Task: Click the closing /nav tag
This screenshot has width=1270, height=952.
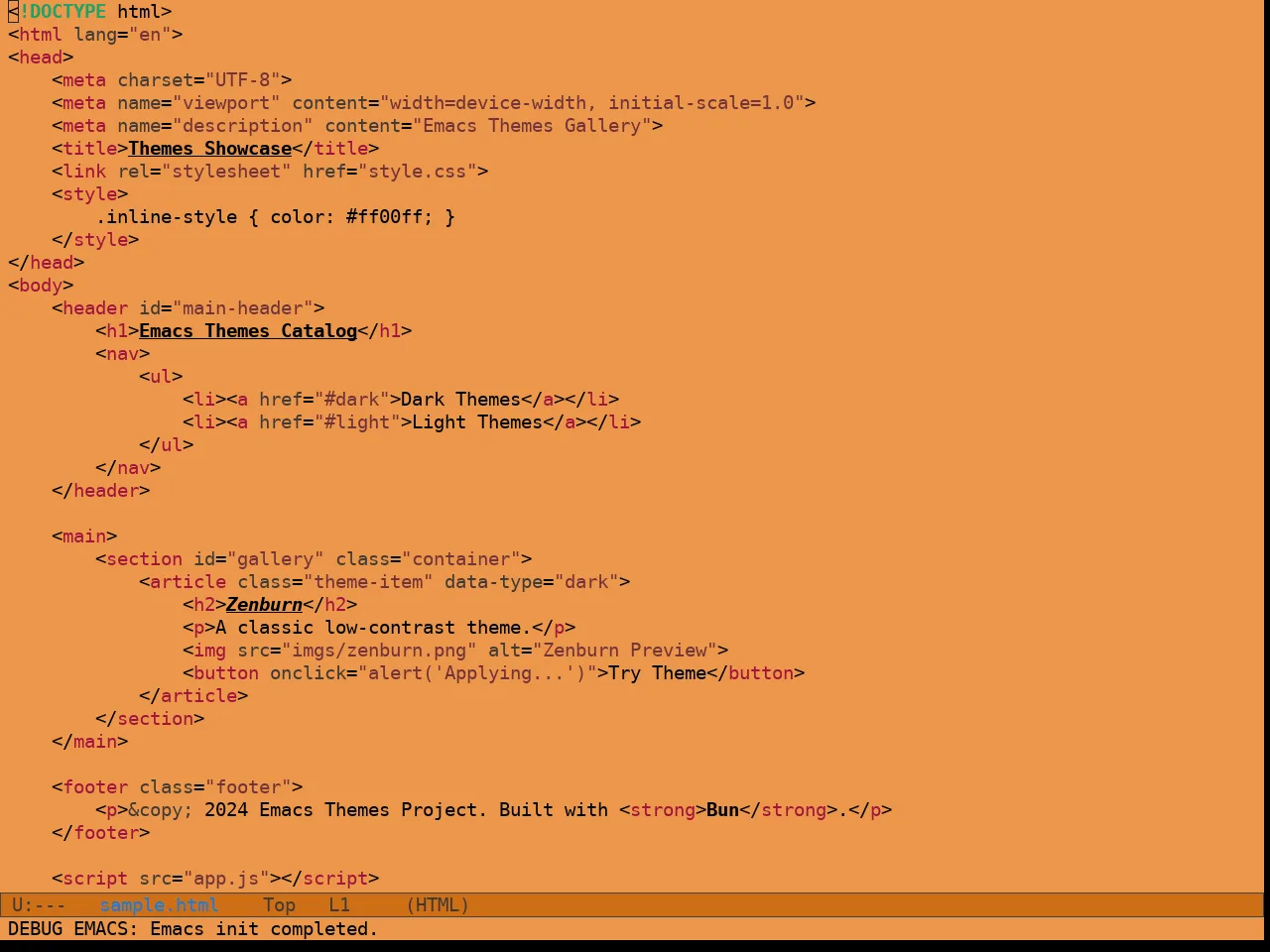Action: point(128,468)
